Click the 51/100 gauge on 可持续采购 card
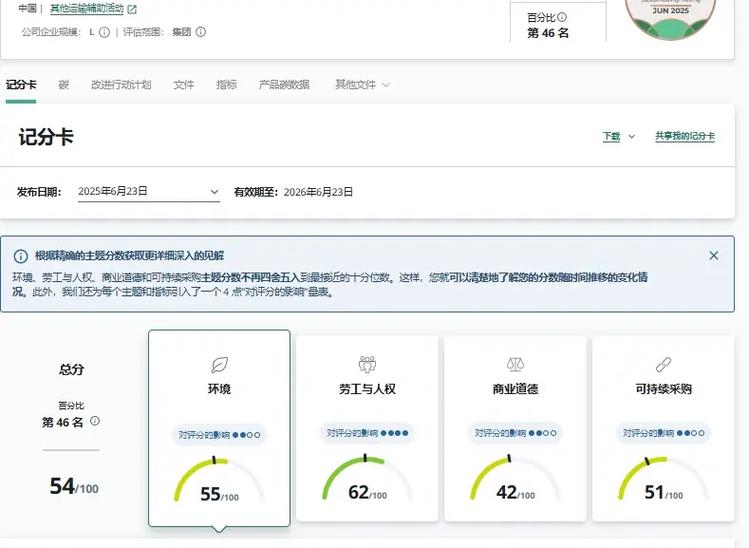Screen dimensions: 749x548 pyautogui.click(x=663, y=478)
